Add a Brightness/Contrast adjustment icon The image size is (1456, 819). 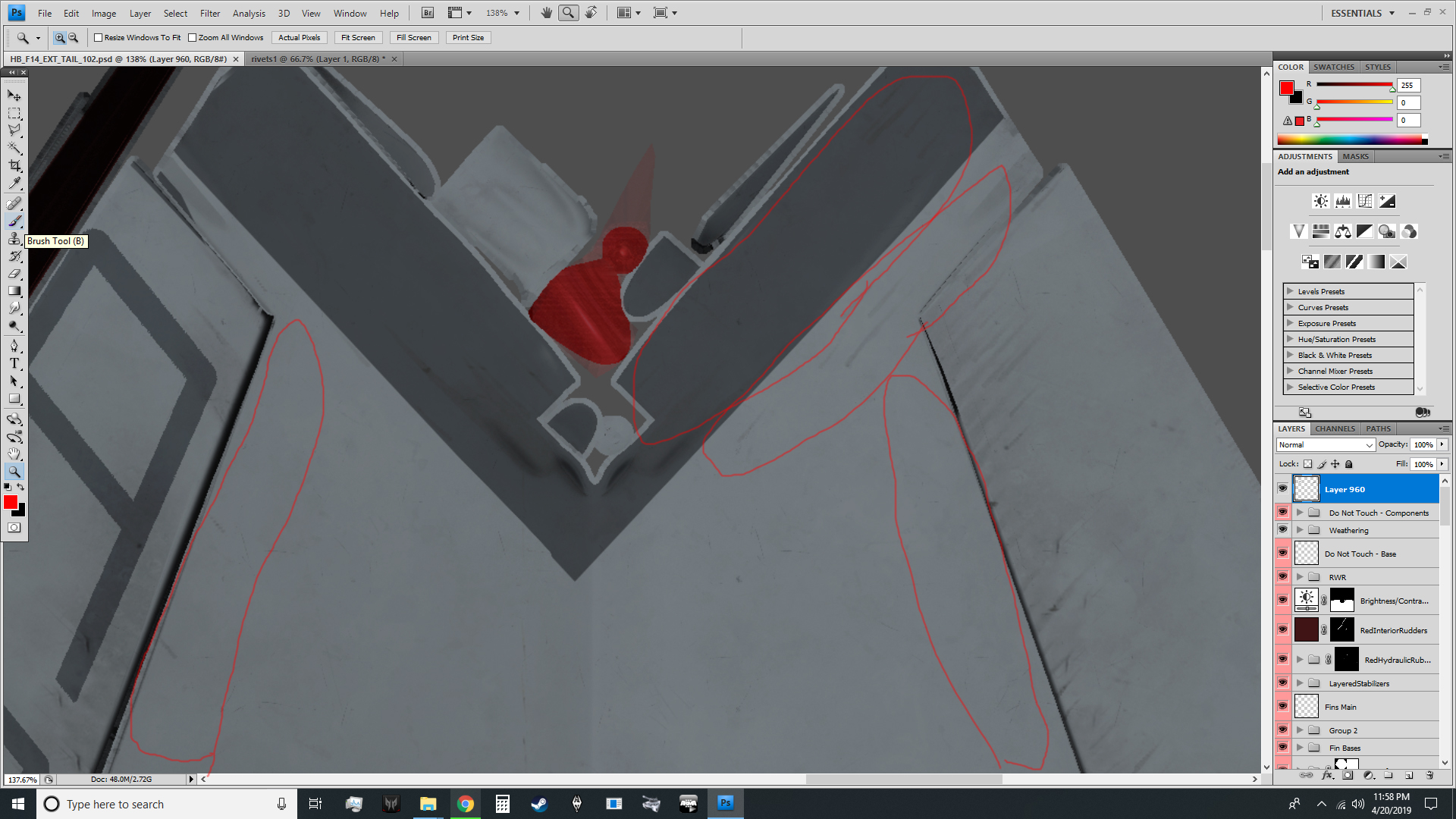(1320, 201)
